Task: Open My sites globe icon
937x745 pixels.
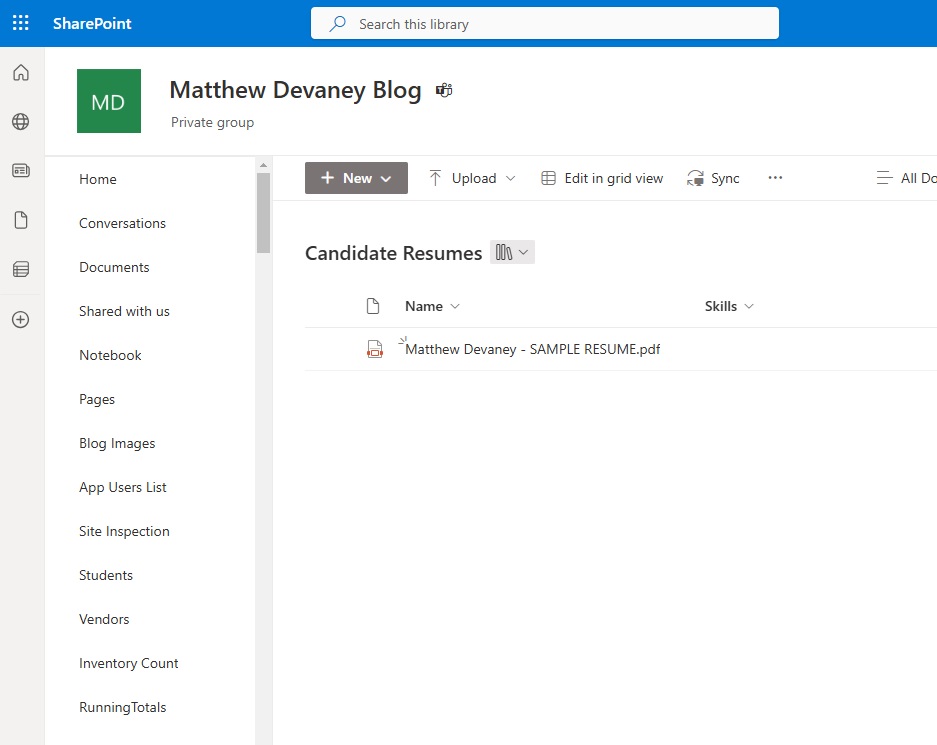Action: click(21, 122)
